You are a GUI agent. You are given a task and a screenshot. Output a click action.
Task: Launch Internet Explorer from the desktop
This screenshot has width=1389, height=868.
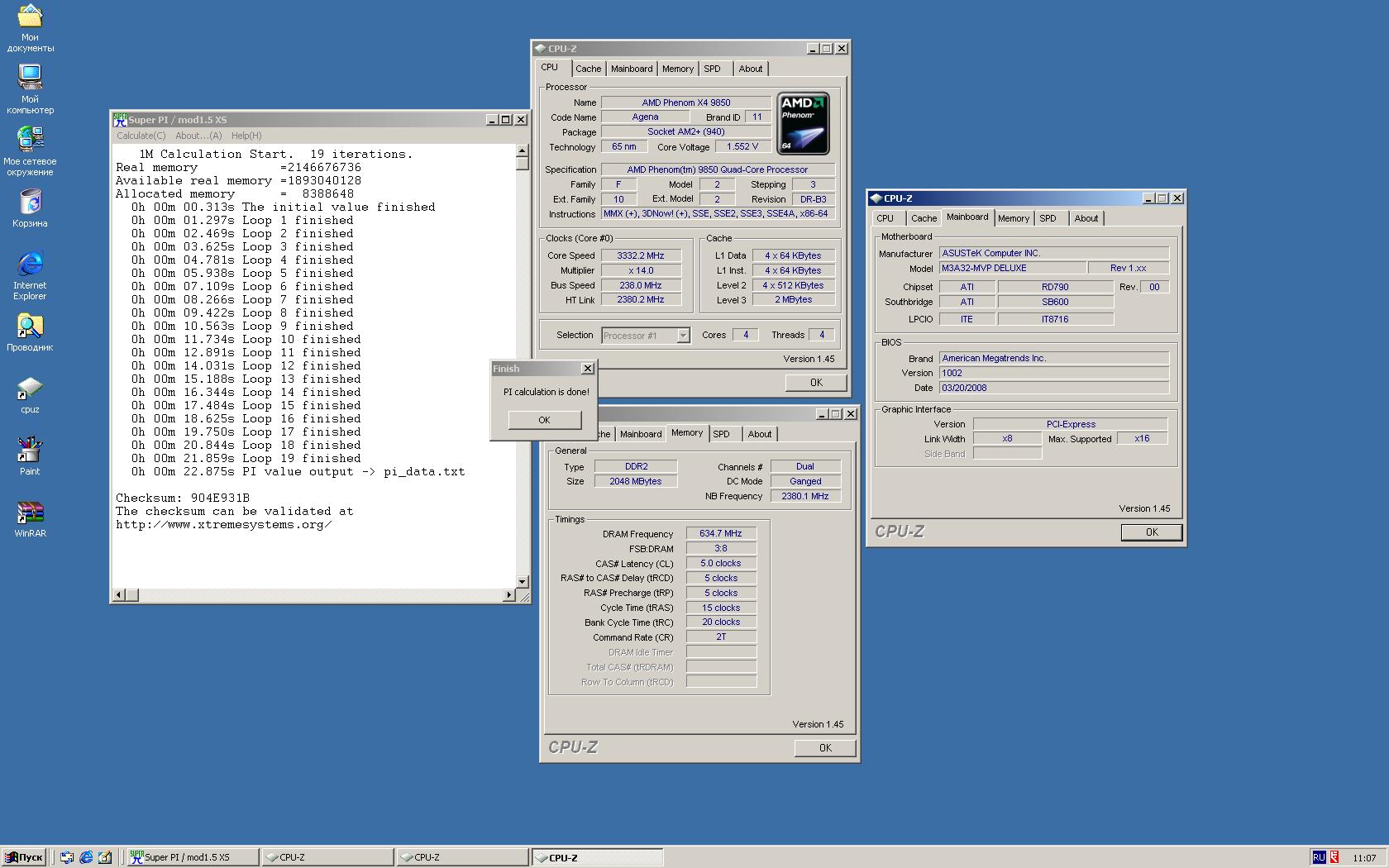[x=30, y=275]
